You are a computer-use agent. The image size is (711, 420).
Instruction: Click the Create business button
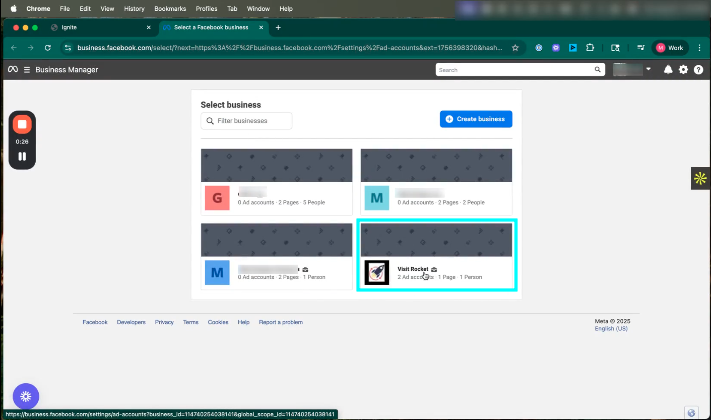[476, 119]
